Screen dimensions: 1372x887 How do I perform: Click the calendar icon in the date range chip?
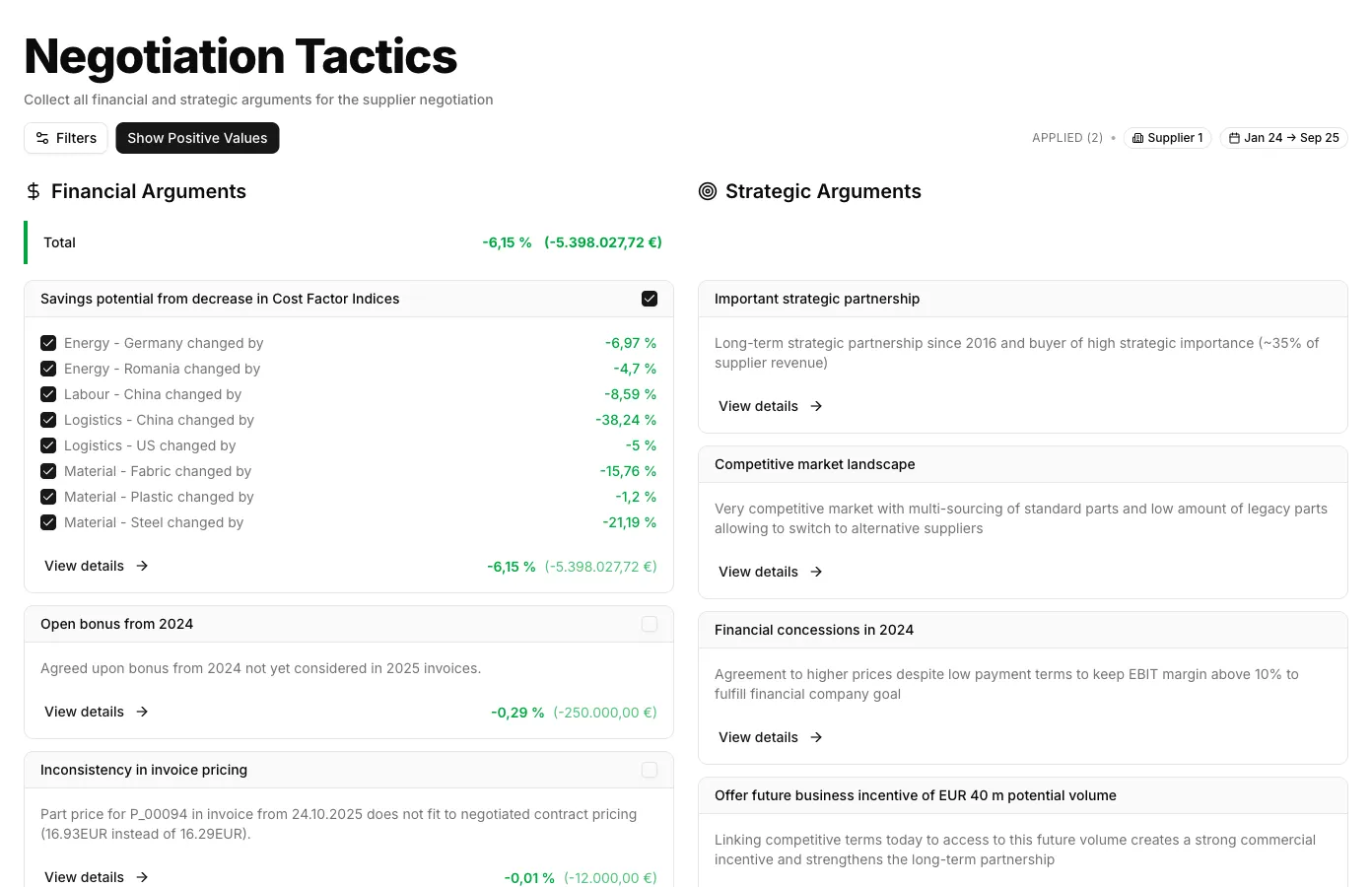[x=1234, y=138]
